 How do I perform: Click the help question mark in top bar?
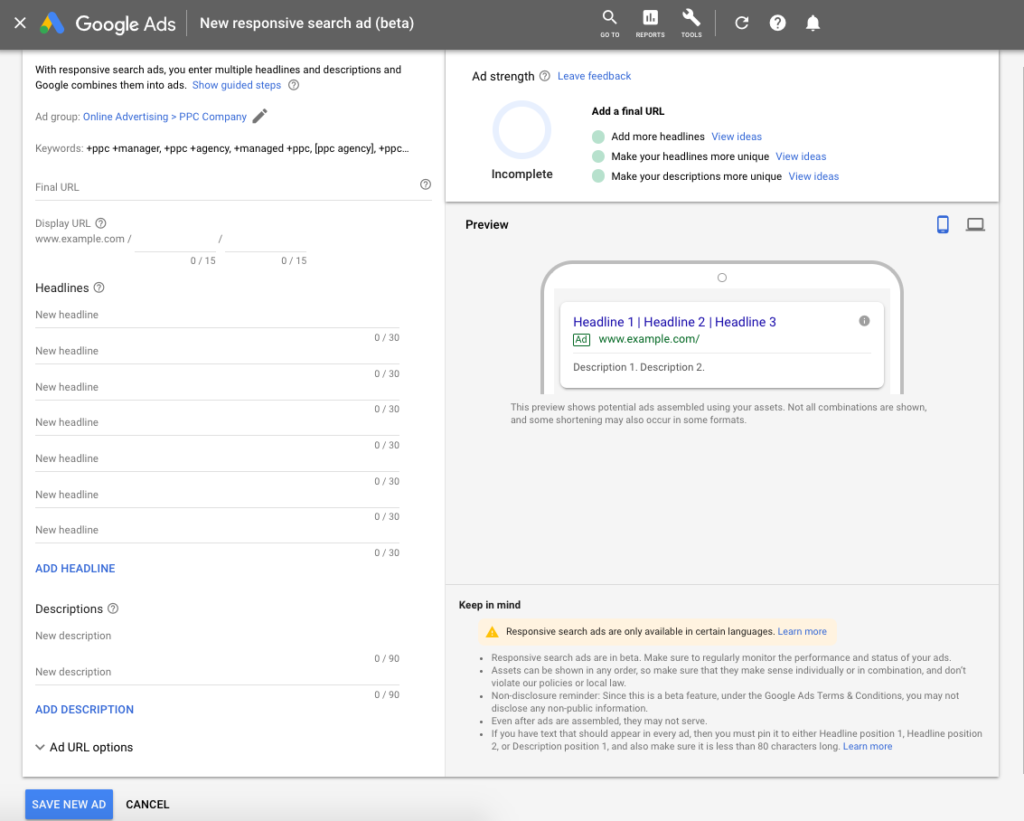[x=777, y=22]
